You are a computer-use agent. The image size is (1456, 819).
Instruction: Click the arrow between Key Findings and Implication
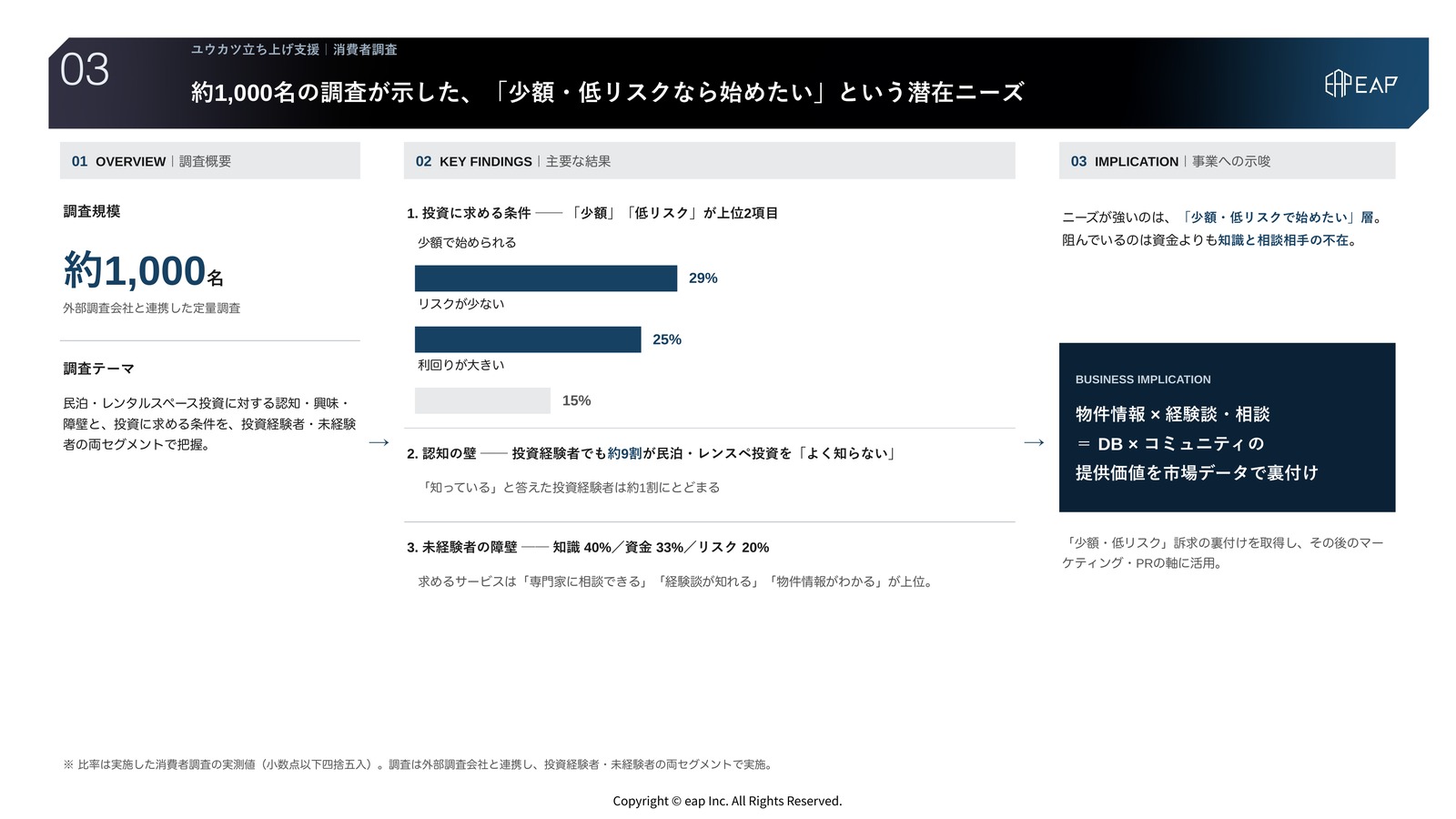1035,443
